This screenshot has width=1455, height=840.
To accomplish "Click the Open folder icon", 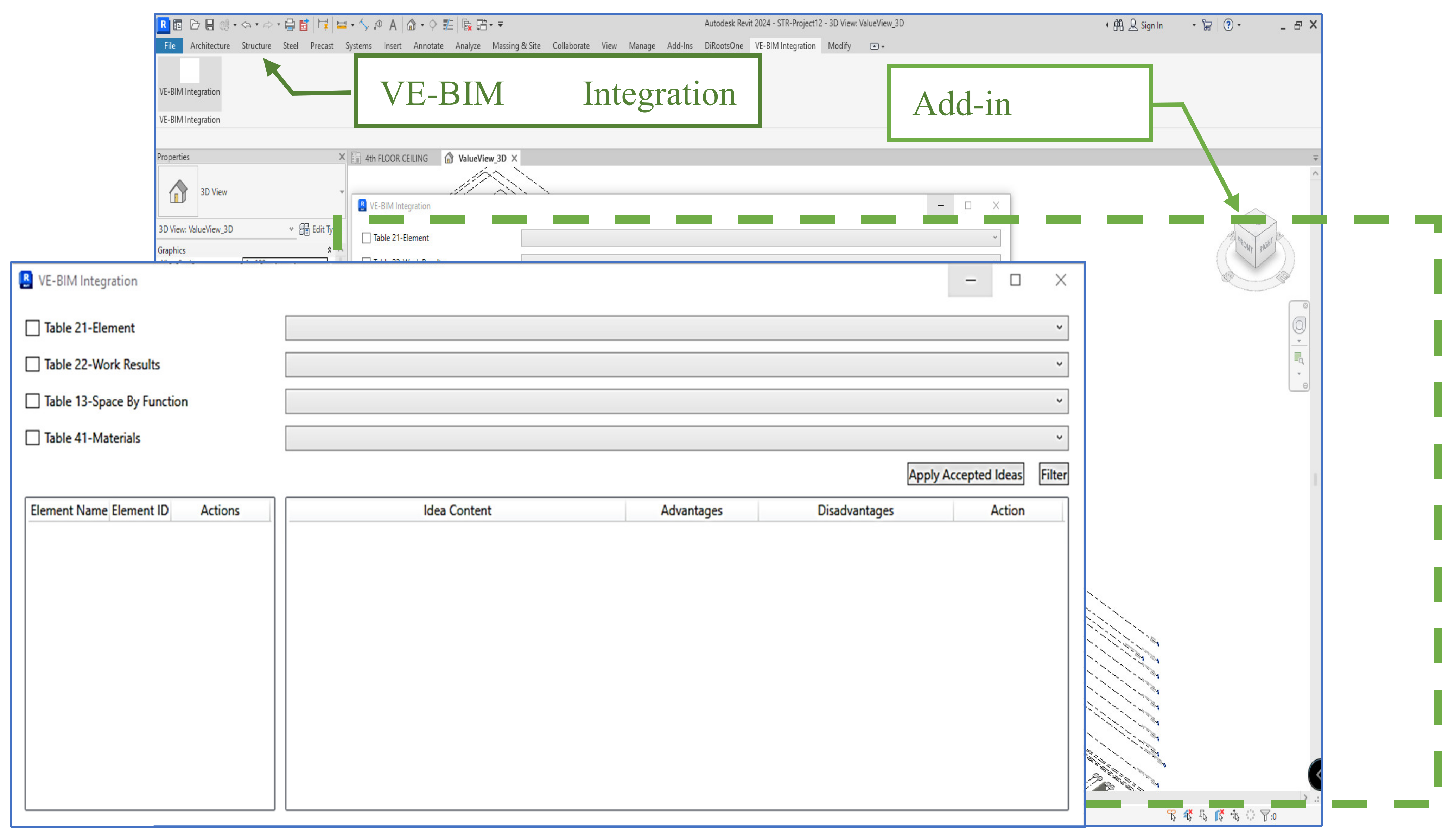I will pos(195,25).
